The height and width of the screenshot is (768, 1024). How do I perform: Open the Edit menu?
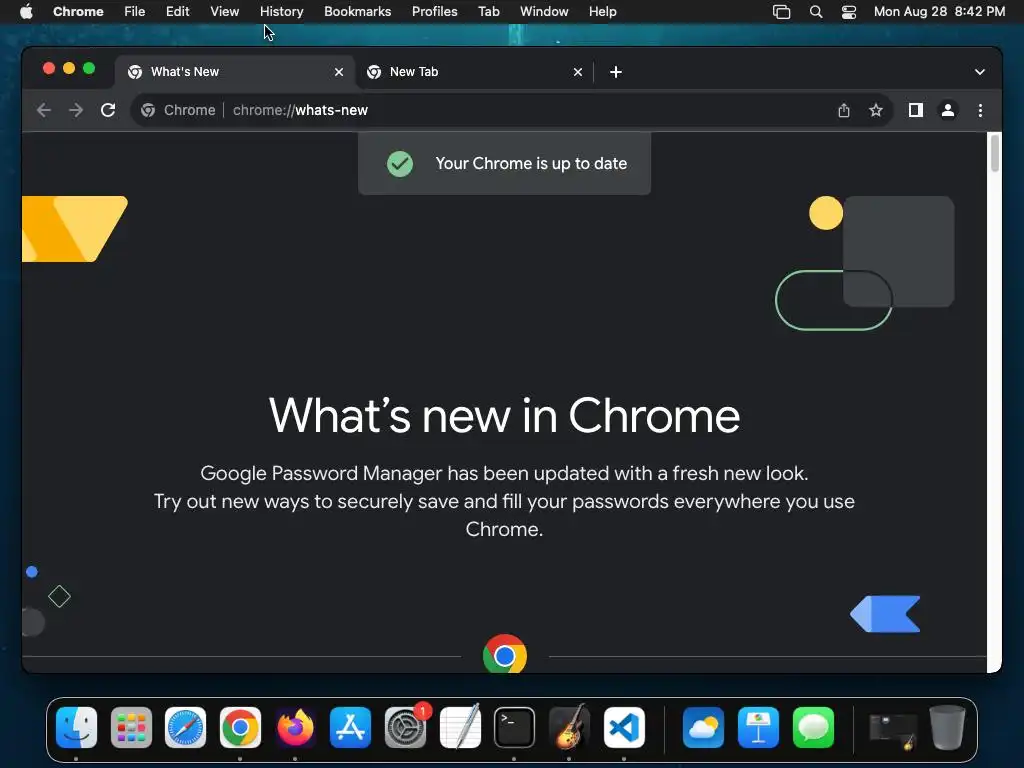178,12
